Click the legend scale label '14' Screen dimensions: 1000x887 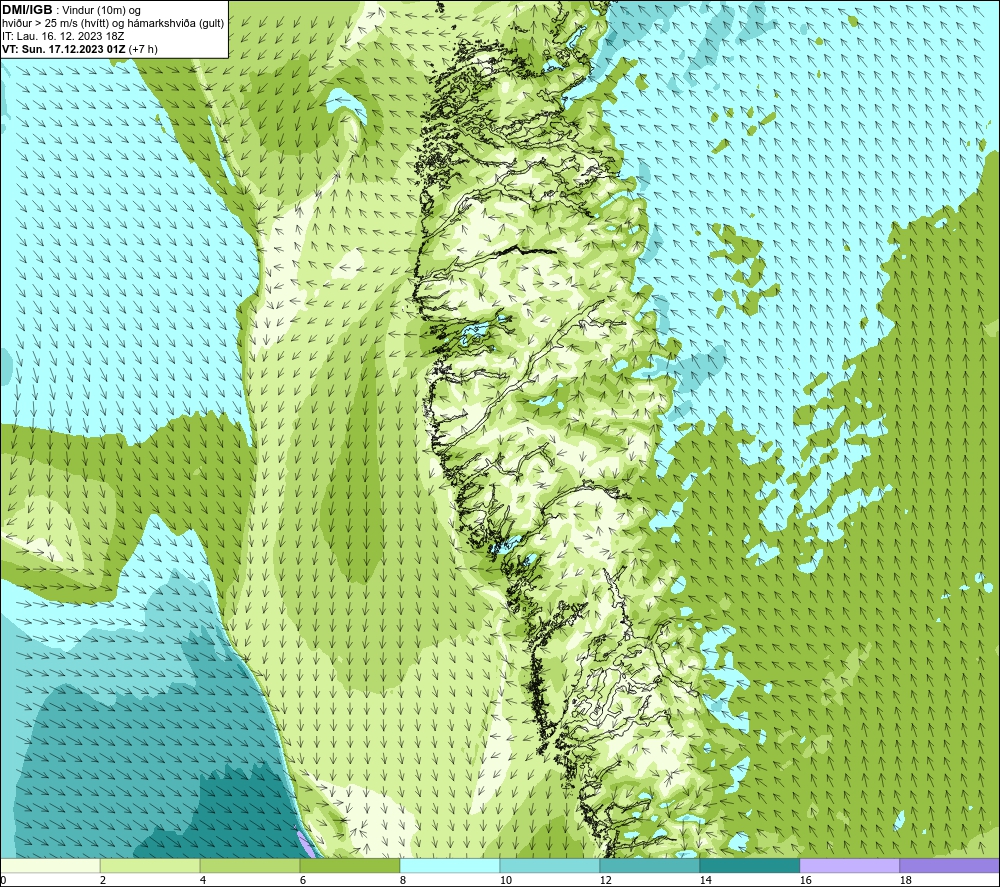click(705, 881)
